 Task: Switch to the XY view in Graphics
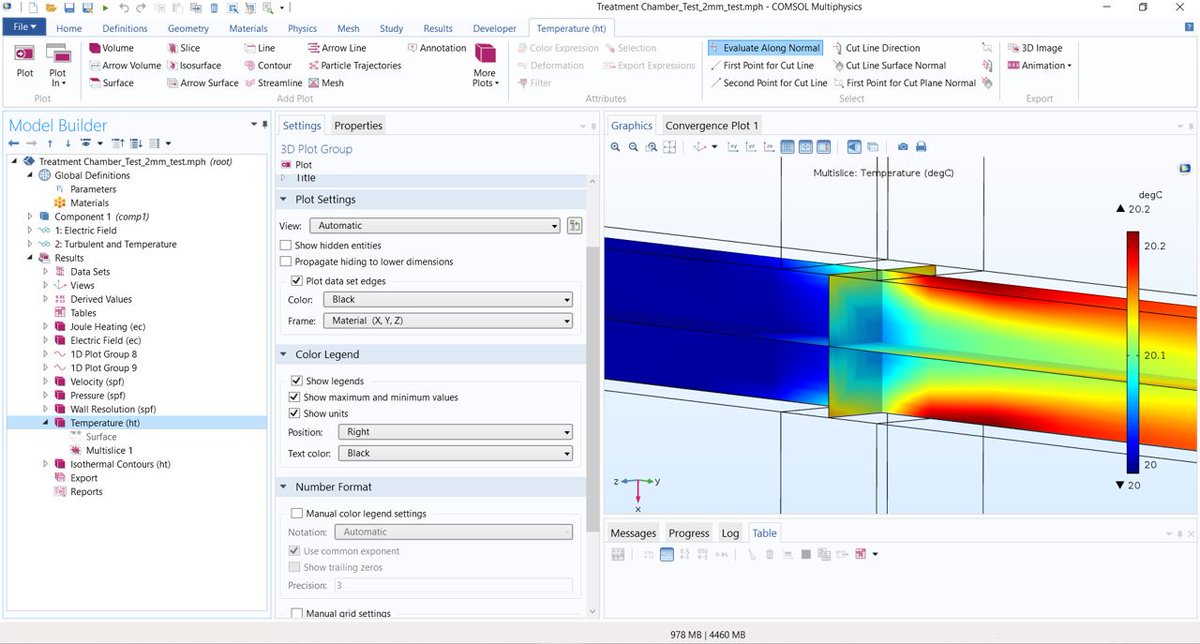click(733, 147)
